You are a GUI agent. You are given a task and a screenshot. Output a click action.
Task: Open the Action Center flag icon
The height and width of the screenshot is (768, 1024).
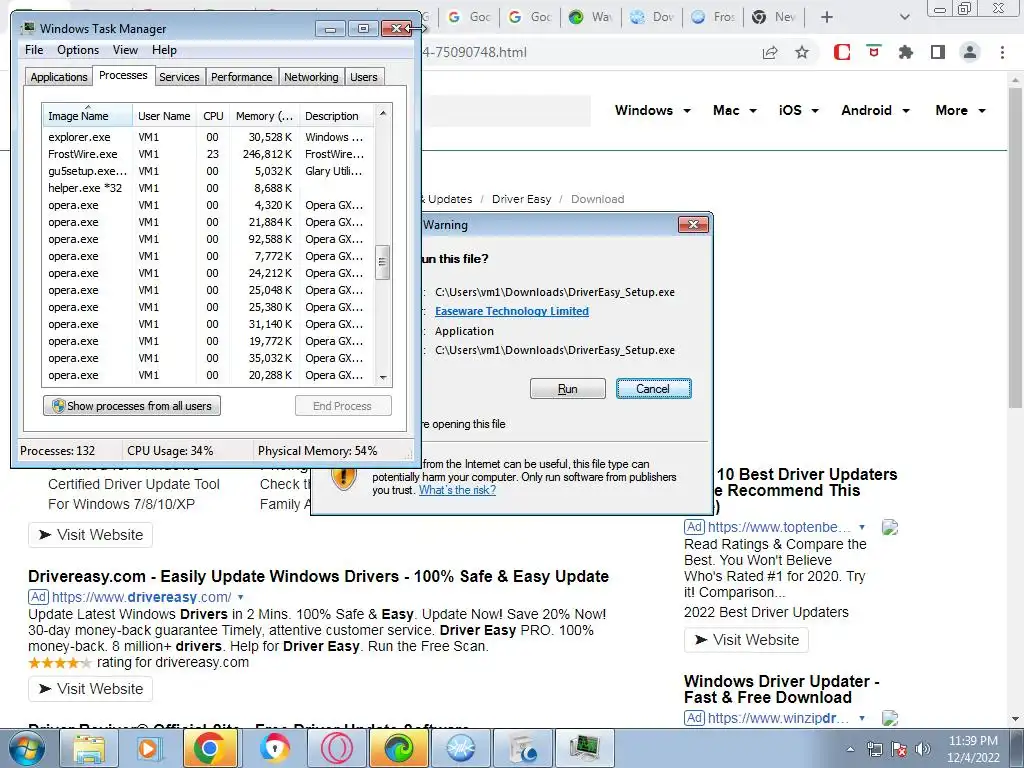[899, 749]
